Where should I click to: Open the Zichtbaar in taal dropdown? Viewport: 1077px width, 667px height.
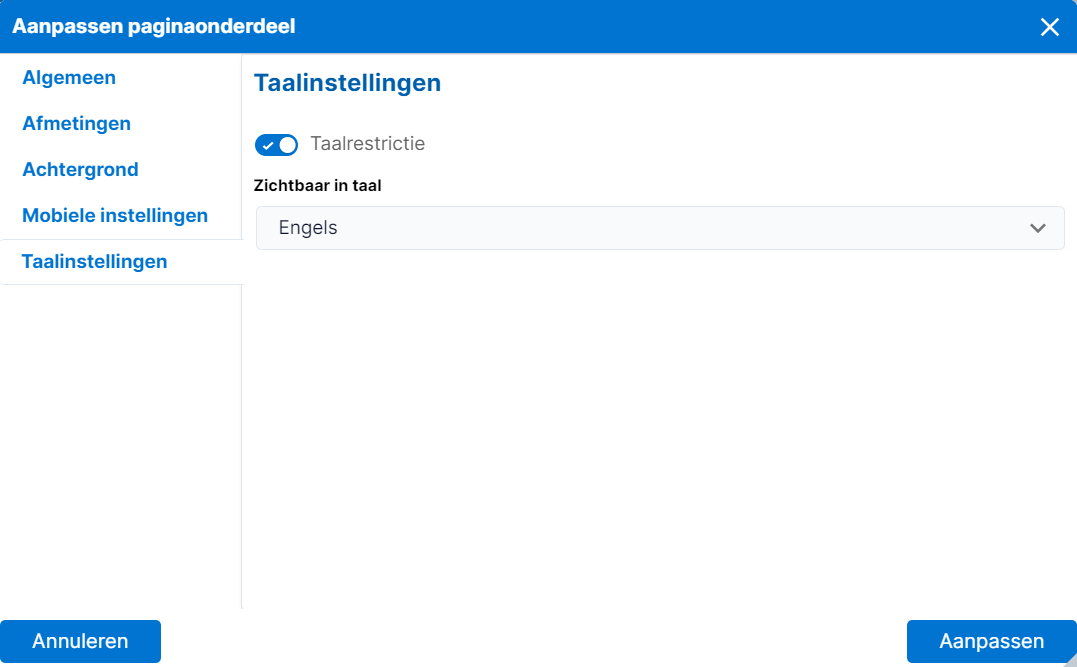pyautogui.click(x=660, y=228)
